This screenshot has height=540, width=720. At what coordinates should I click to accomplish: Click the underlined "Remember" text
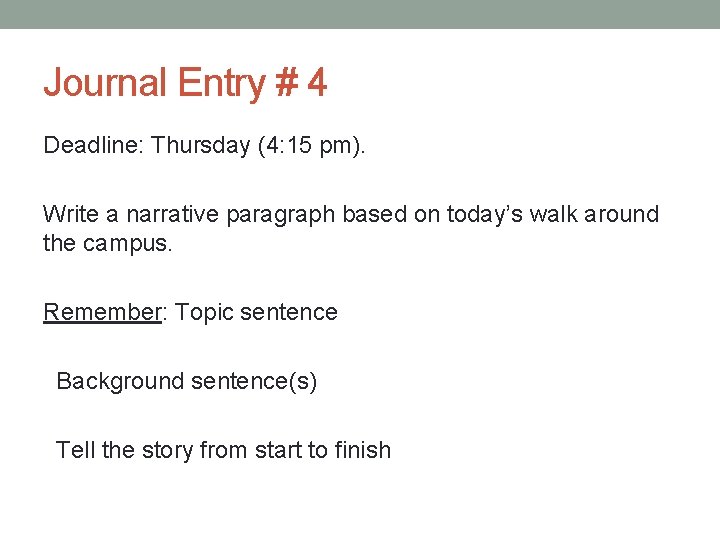tap(102, 312)
